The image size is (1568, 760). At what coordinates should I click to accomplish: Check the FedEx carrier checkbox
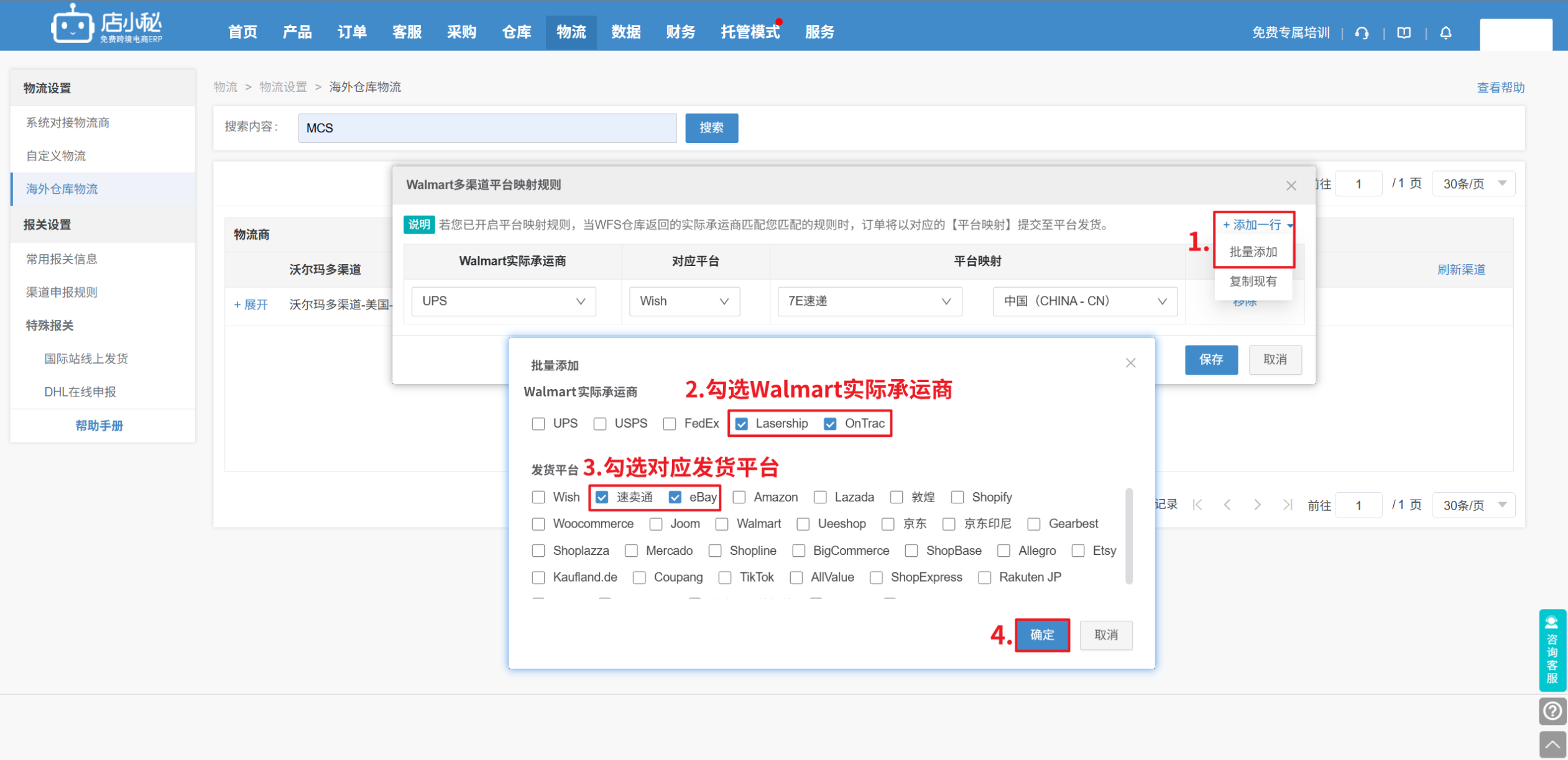[x=670, y=424]
